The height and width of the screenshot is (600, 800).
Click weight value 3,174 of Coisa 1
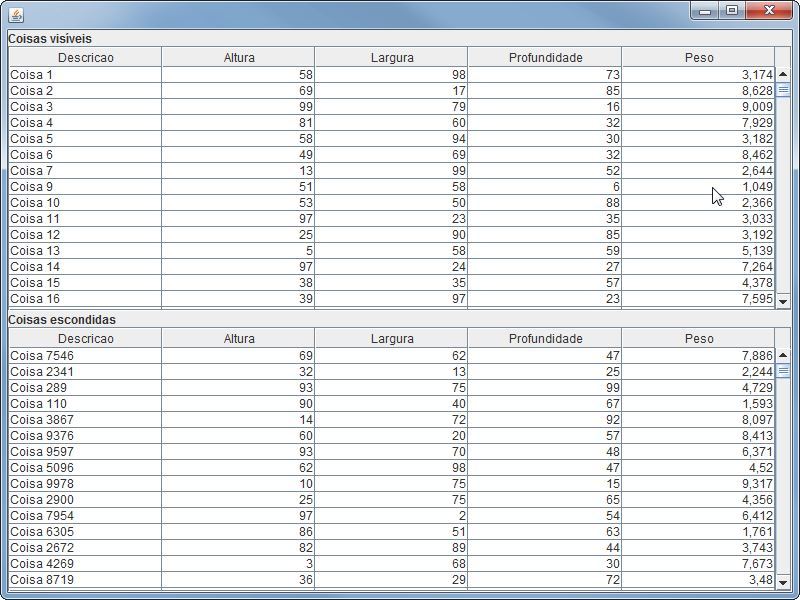click(x=698, y=74)
